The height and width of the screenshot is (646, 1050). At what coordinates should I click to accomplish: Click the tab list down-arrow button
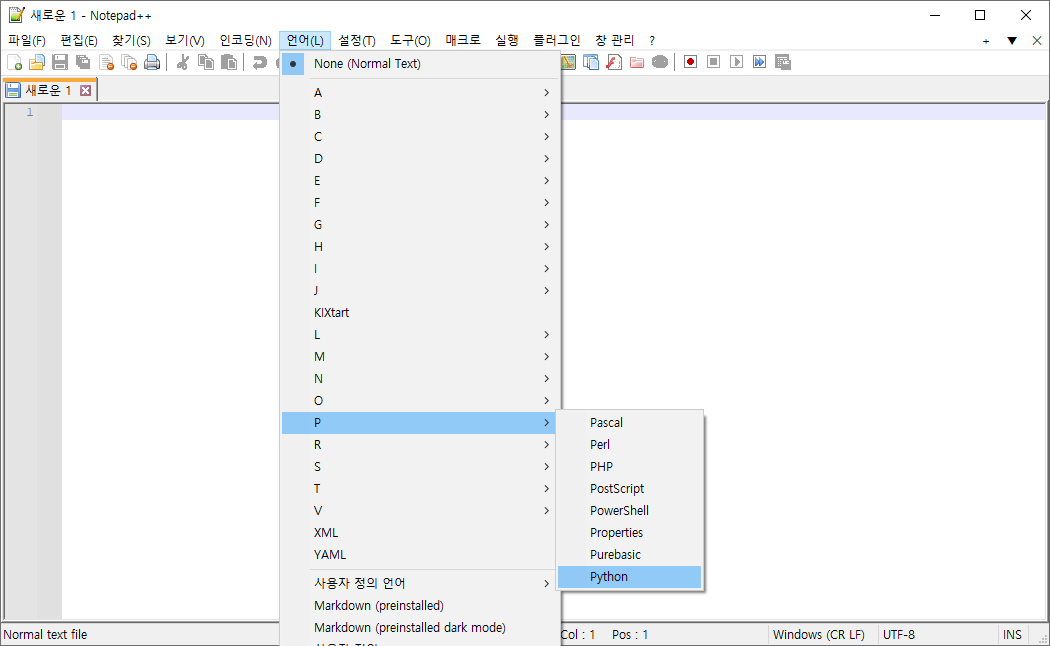(x=1012, y=41)
